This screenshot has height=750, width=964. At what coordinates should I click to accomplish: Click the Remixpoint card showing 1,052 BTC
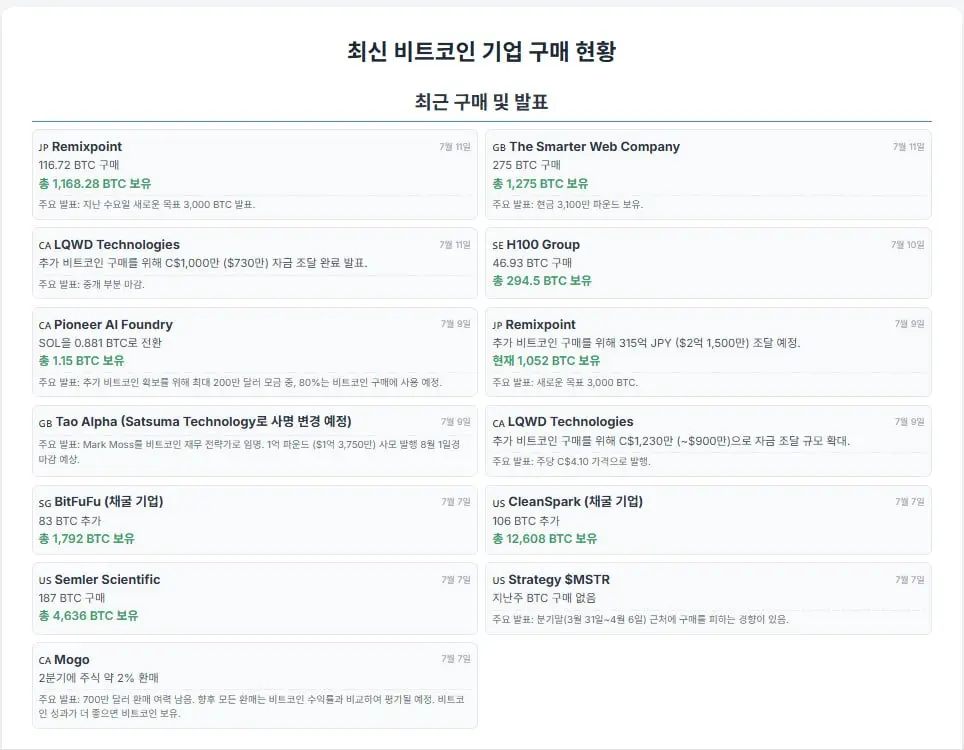pos(708,352)
